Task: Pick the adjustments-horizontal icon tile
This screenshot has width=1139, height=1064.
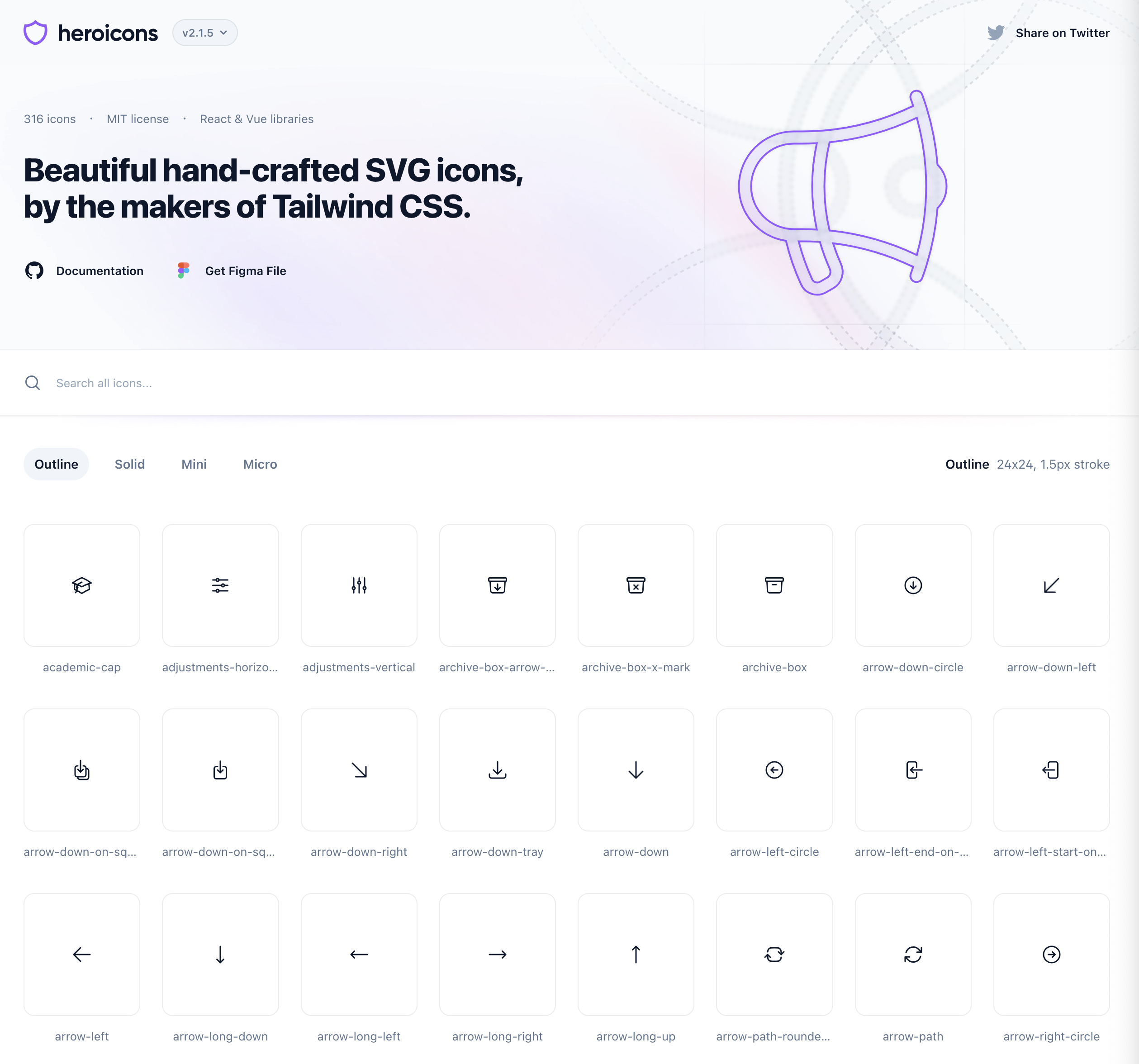Action: point(220,585)
